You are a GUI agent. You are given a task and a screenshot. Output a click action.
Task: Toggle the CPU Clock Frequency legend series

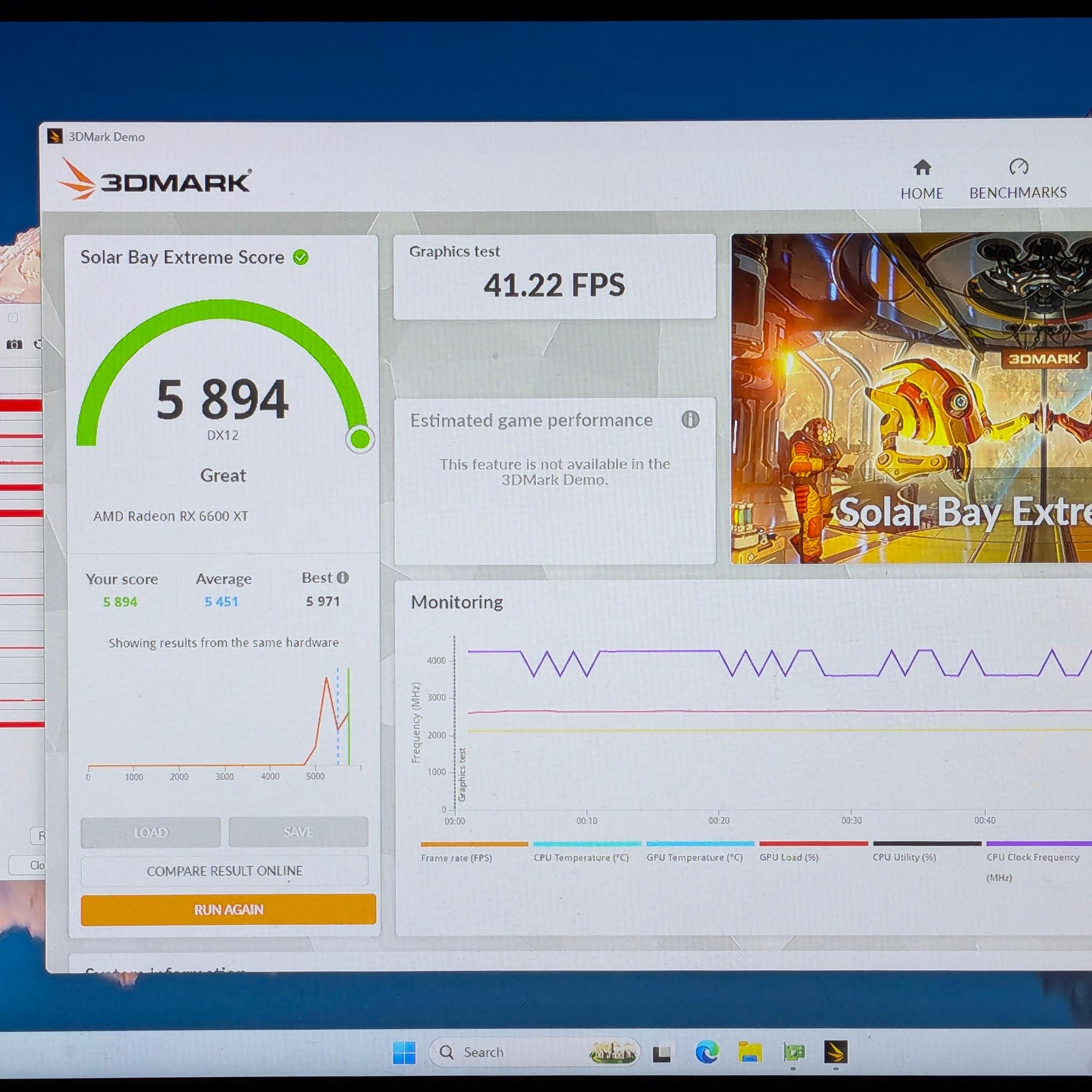coord(1039,862)
